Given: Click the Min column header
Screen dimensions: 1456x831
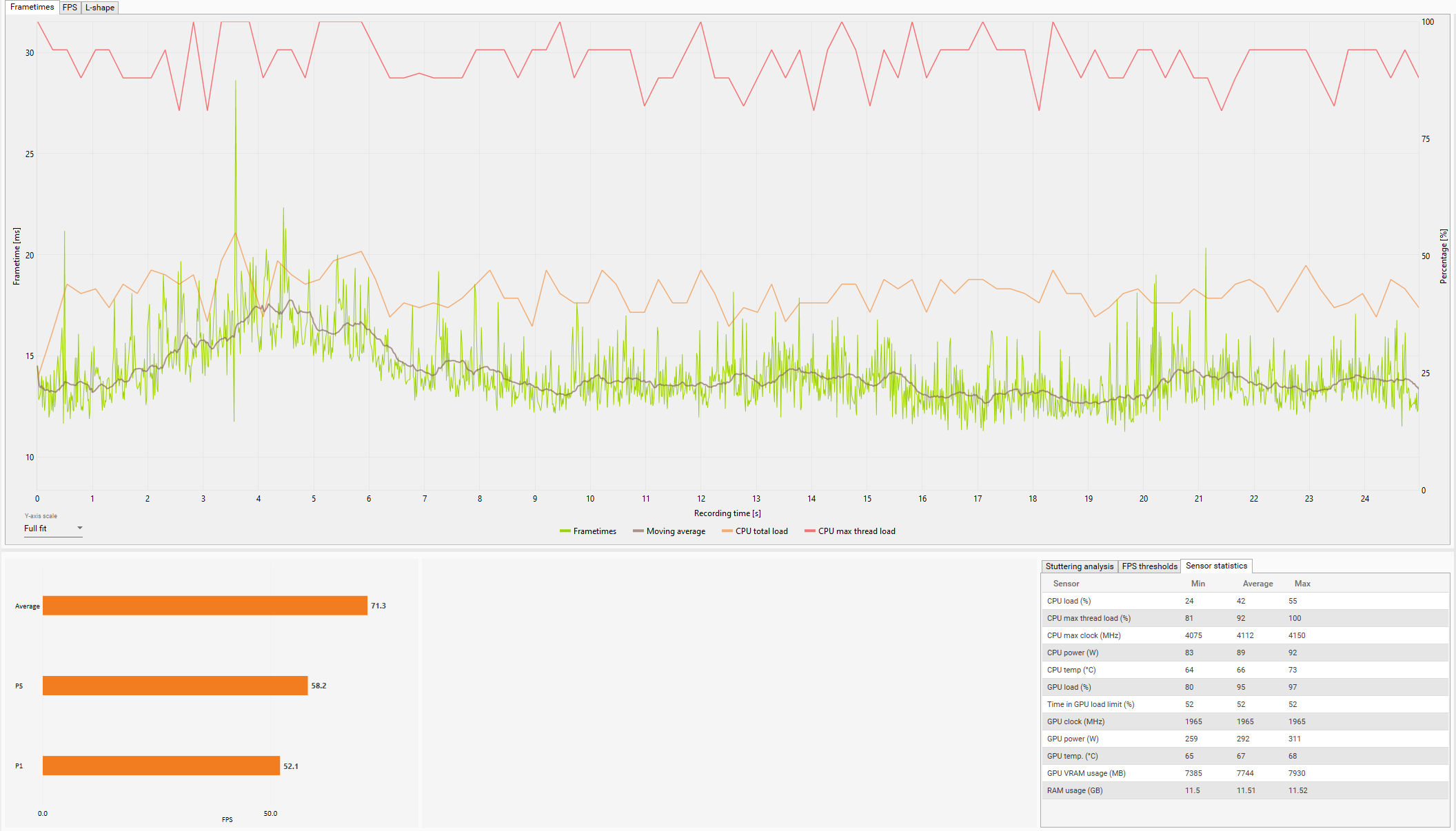Looking at the screenshot, I should [1198, 584].
